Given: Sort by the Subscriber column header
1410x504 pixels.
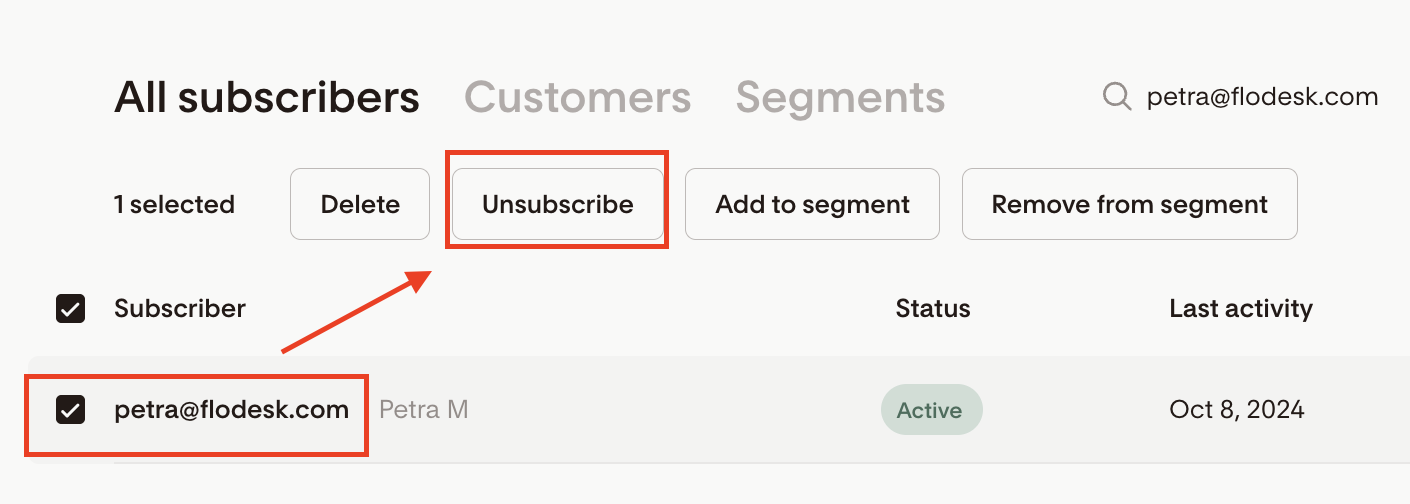Looking at the screenshot, I should click(180, 308).
